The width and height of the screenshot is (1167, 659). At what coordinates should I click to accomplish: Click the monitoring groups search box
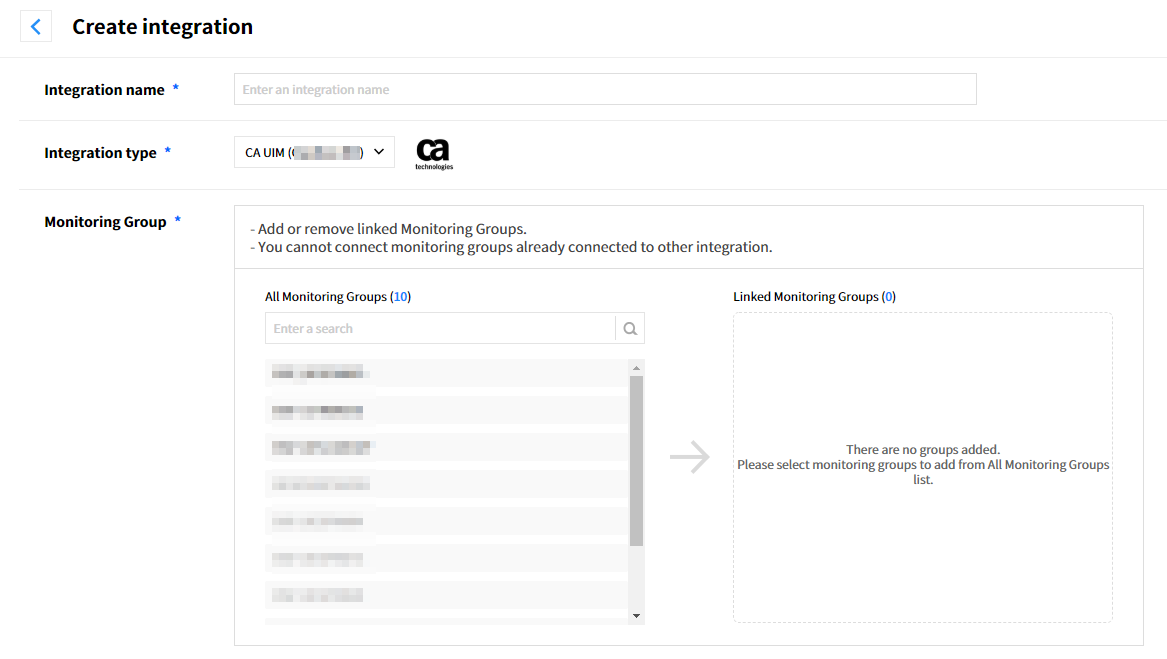coord(440,329)
